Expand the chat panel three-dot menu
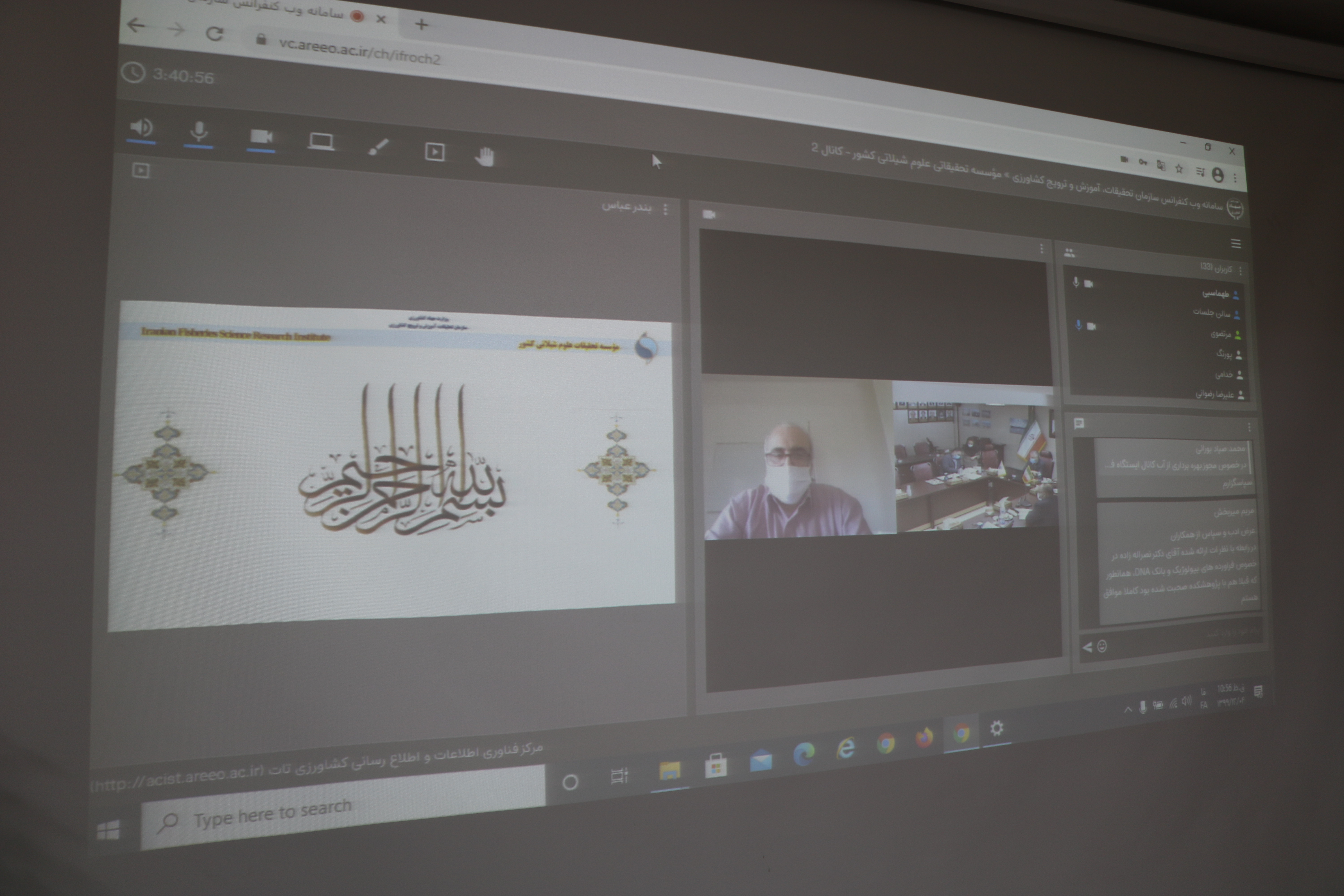Screen dimensions: 1344x896 pos(1249,427)
